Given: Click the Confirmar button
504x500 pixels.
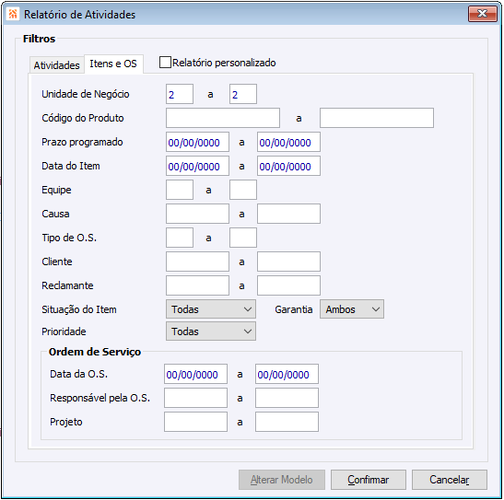Looking at the screenshot, I should 368,480.
